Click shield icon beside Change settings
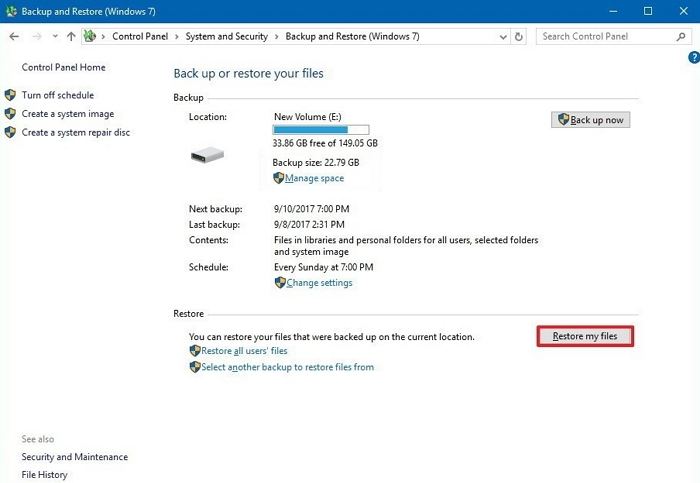 click(280, 283)
